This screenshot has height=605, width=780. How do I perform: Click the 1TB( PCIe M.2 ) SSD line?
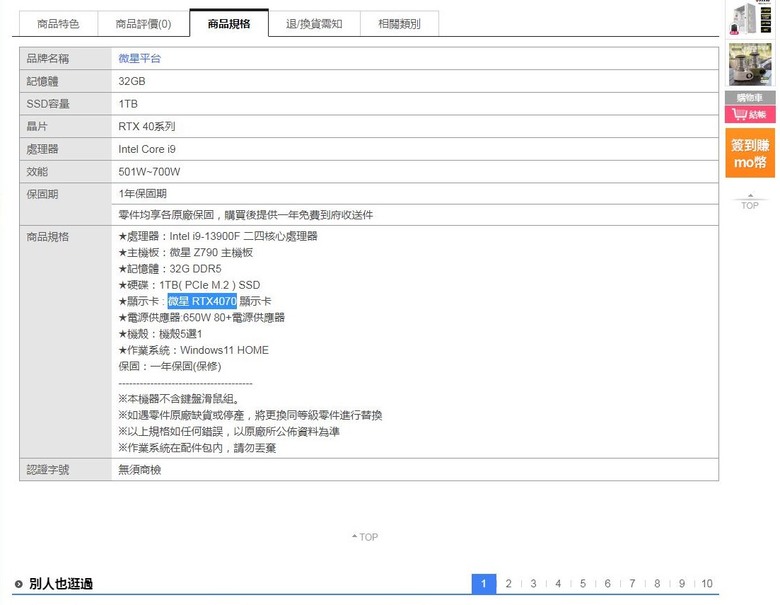189,285
